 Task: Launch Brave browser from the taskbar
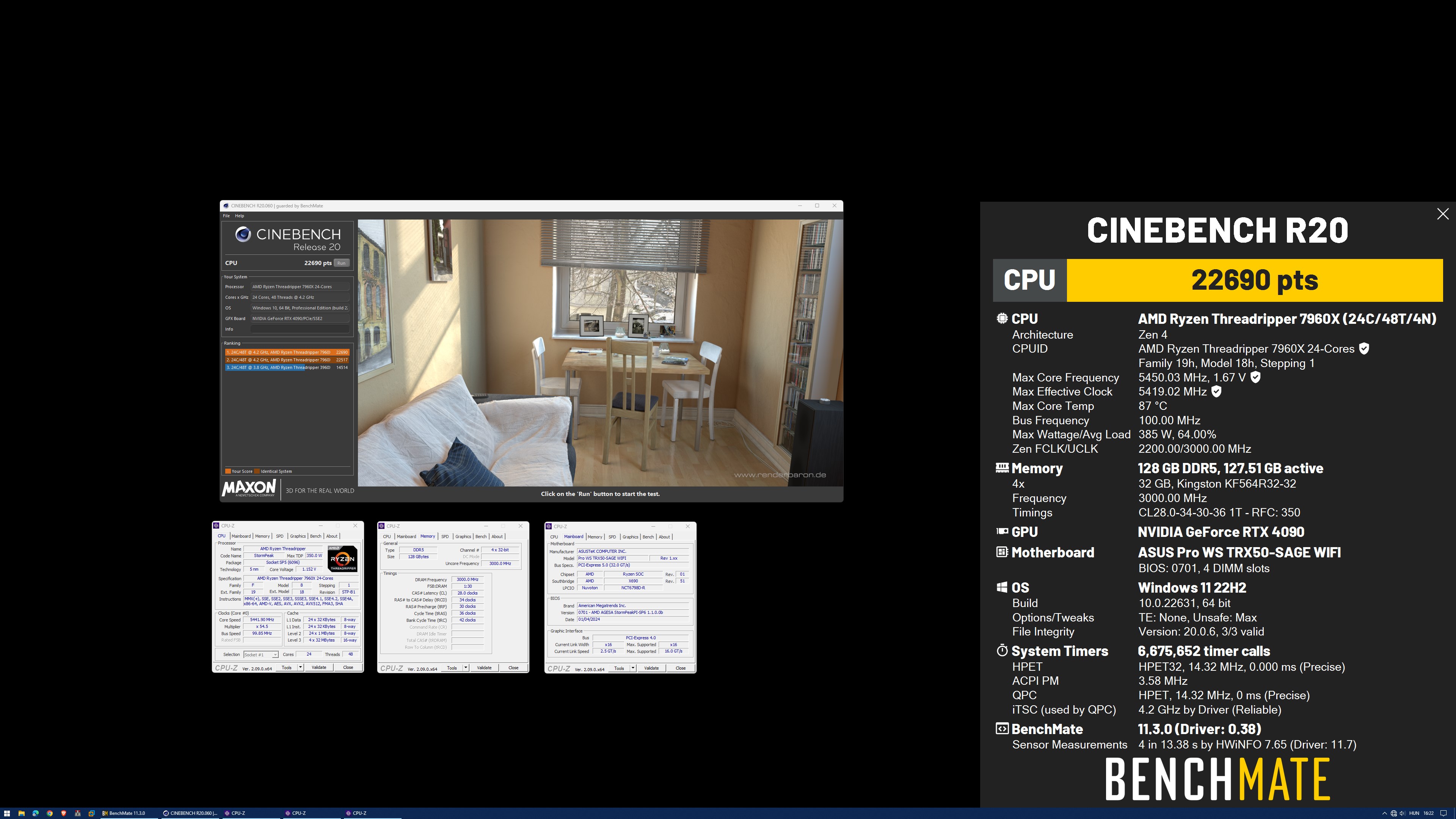[x=63, y=813]
